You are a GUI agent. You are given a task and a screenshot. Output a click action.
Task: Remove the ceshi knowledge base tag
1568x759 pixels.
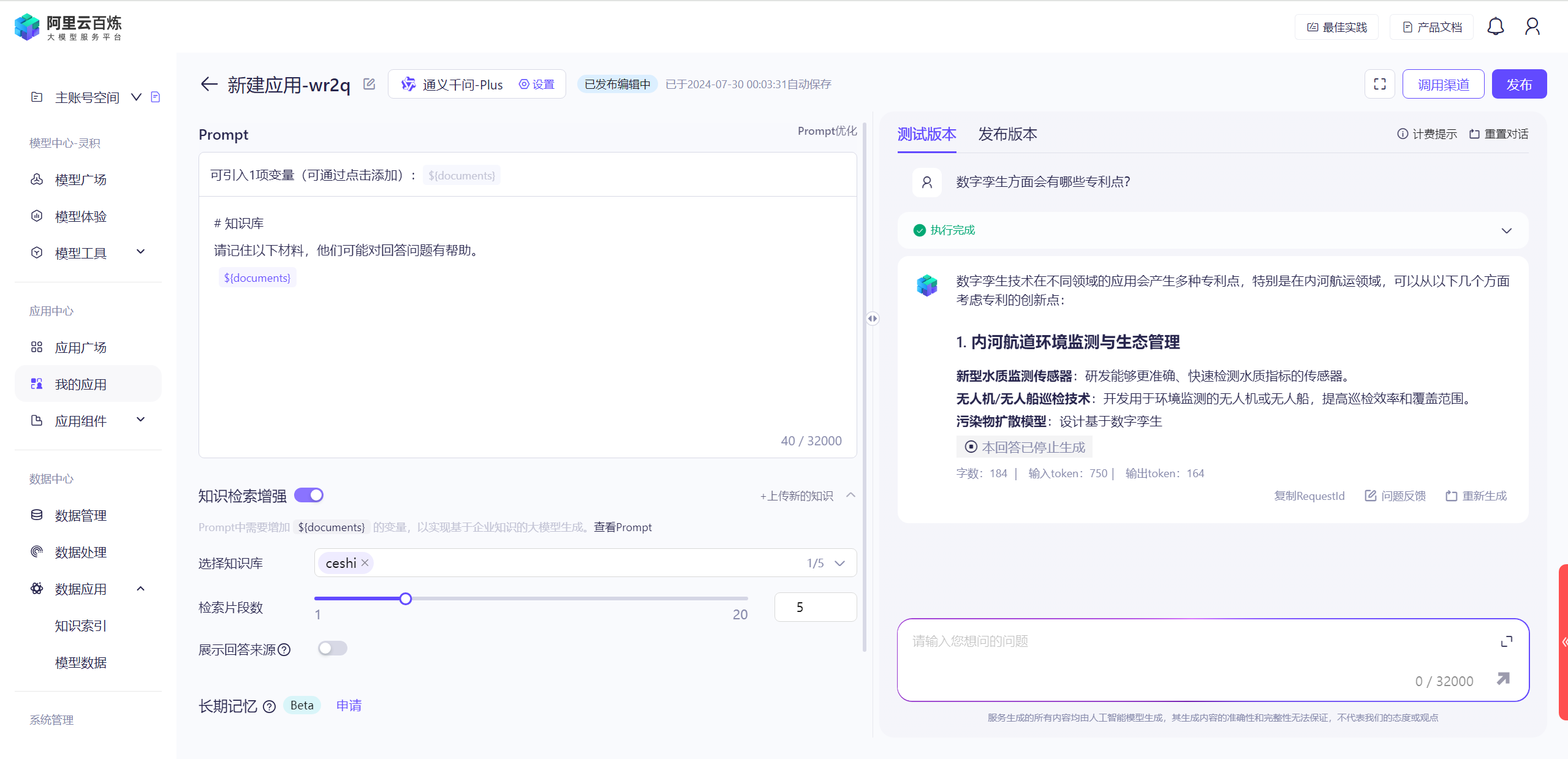[365, 562]
